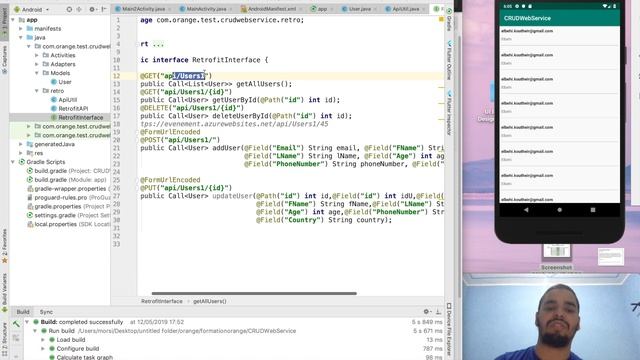Open the Gradle side panel
The height and width of the screenshot is (360, 640).
coord(449,20)
